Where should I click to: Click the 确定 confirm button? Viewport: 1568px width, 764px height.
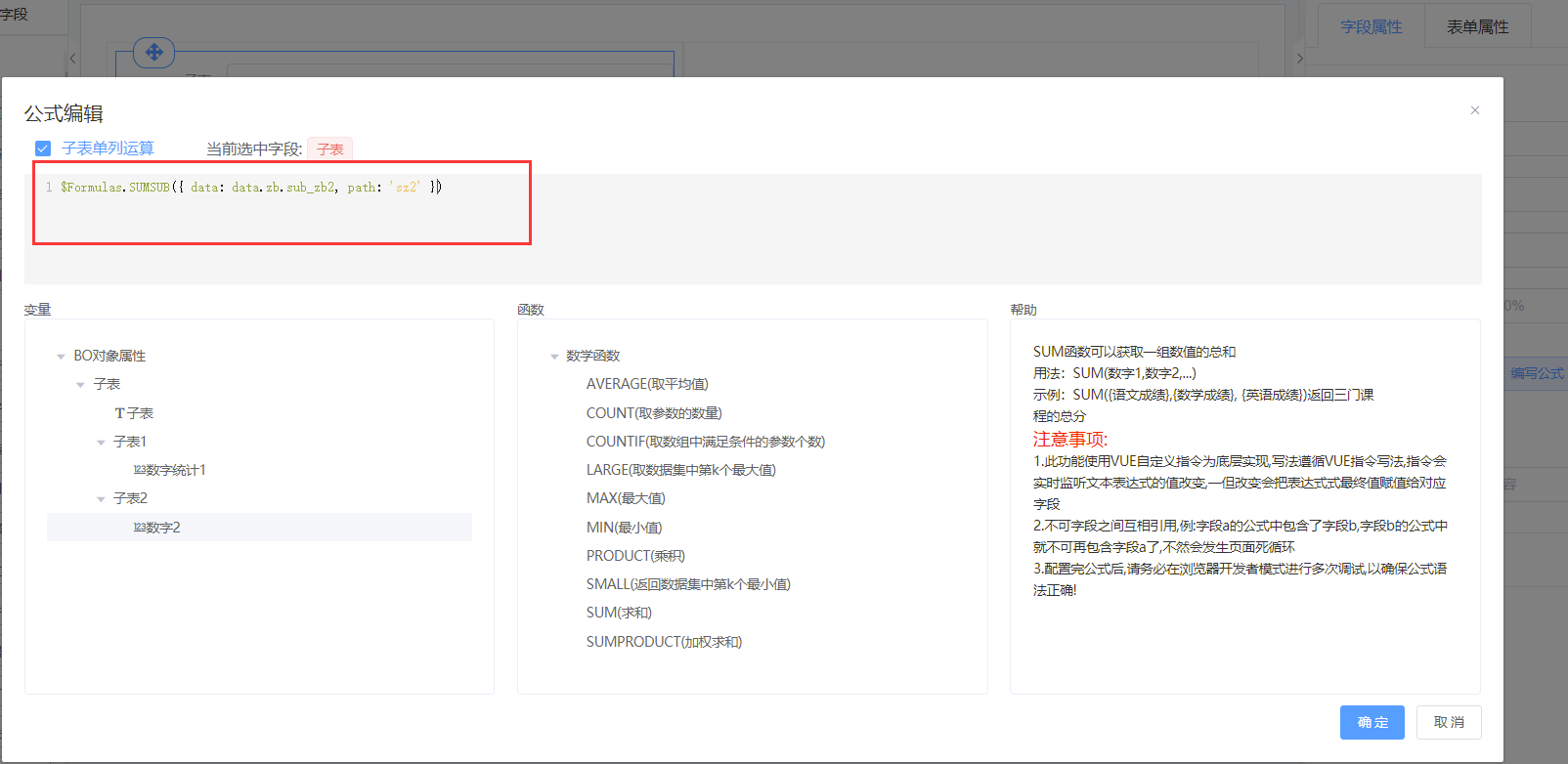pos(1372,722)
